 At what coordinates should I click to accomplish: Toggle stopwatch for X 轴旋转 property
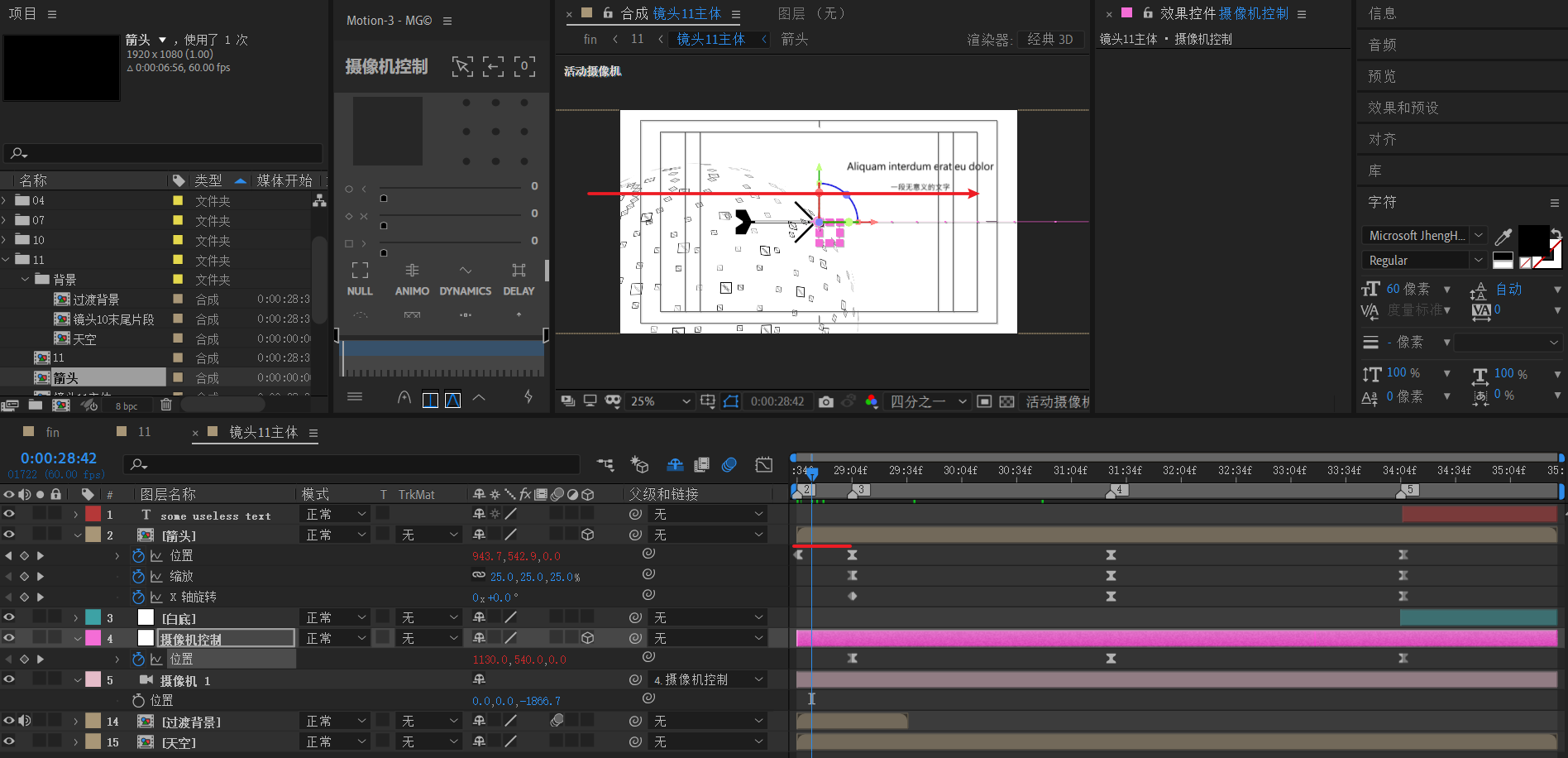(138, 597)
